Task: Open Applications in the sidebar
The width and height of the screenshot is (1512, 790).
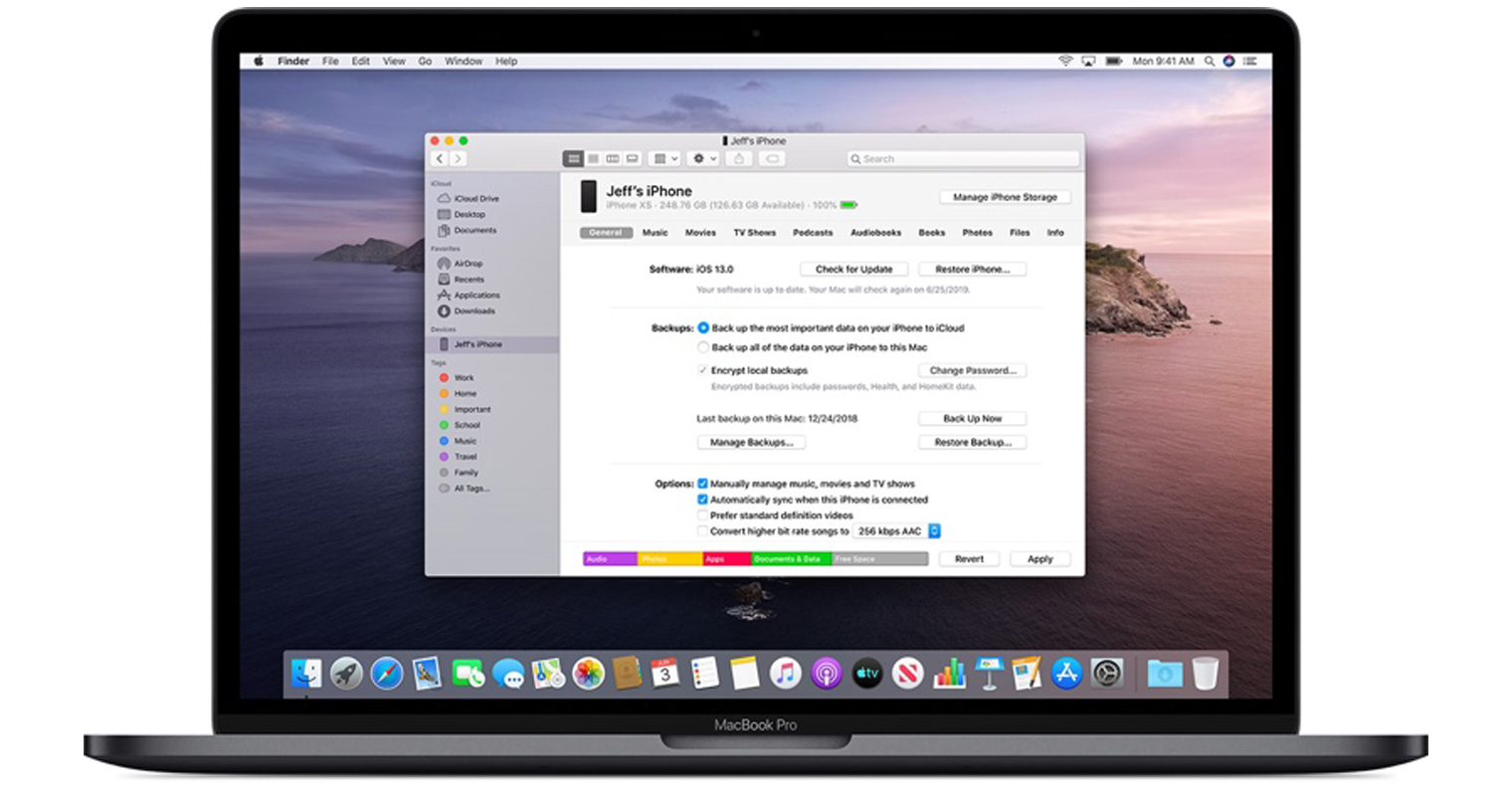Action: pos(469,296)
